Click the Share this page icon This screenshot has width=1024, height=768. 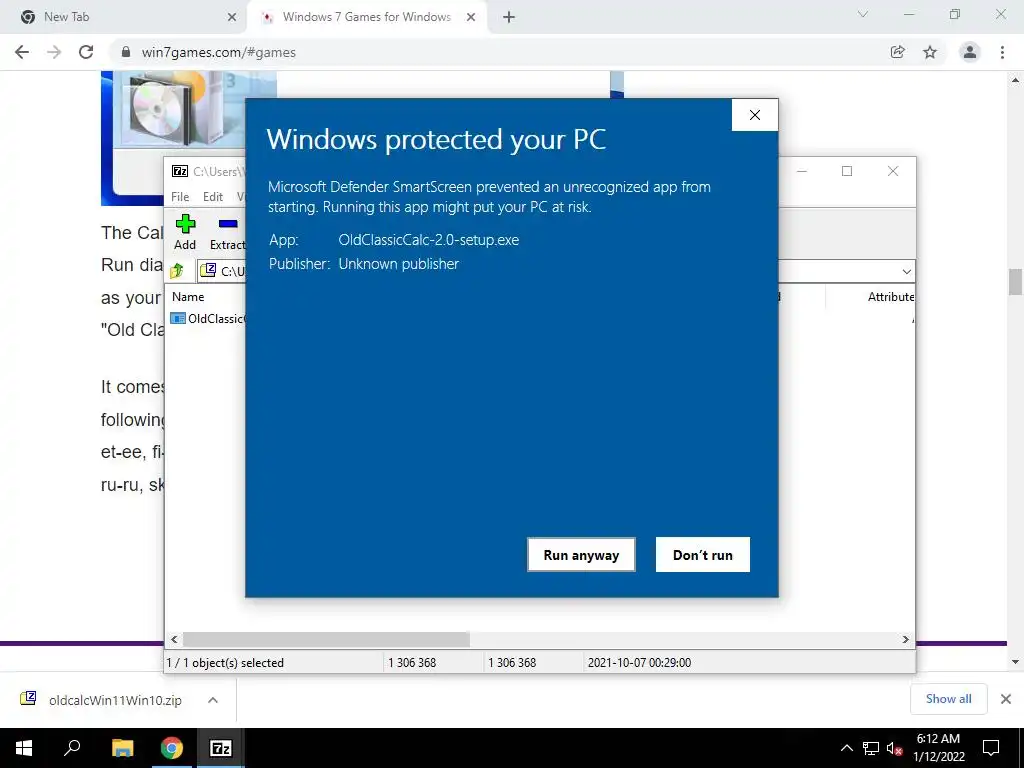[x=898, y=52]
